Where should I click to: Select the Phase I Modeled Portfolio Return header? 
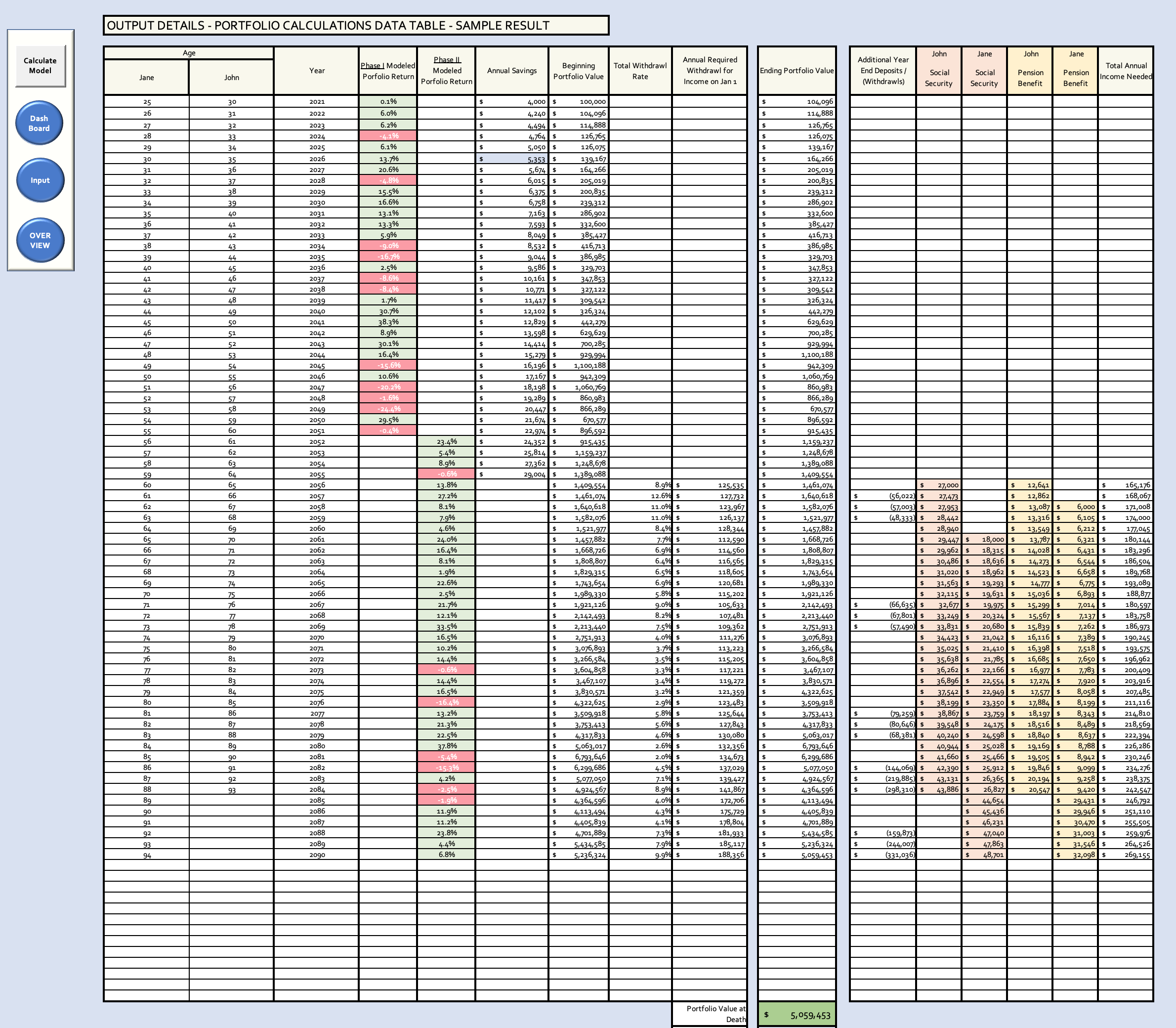[387, 71]
